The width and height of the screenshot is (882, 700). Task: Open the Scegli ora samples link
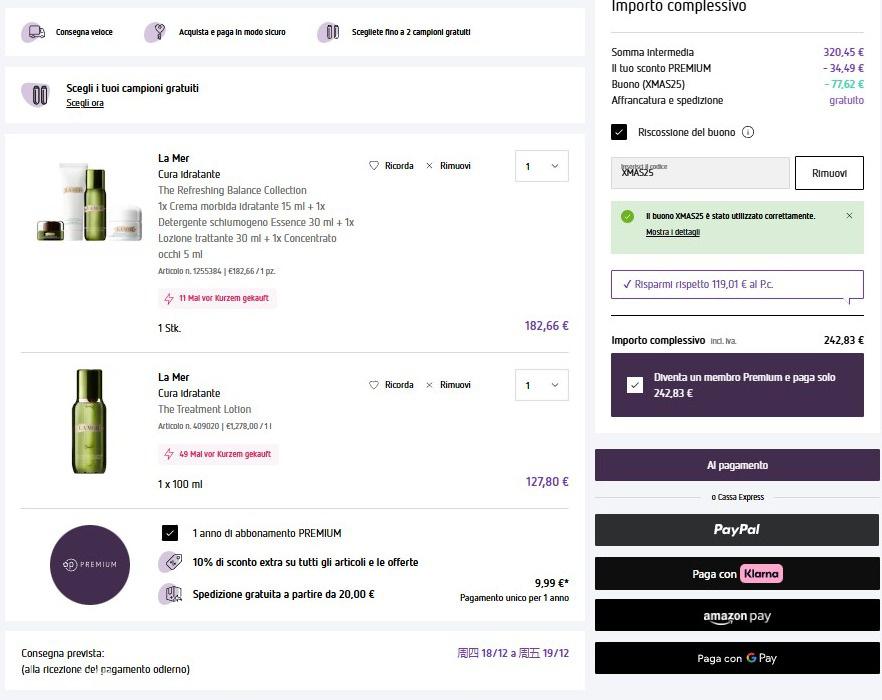coord(85,104)
